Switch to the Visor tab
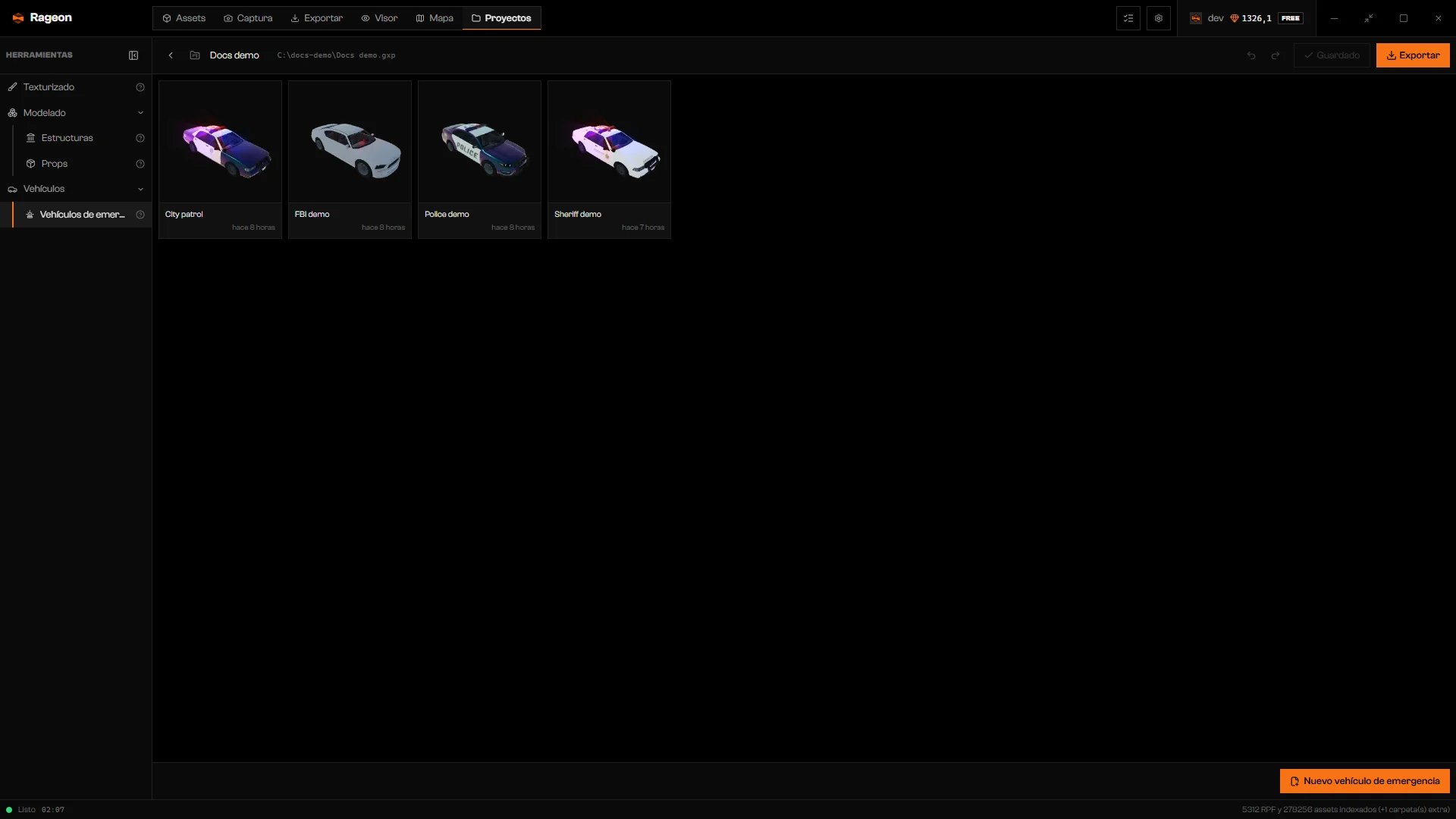Viewport: 1456px width, 819px height. point(379,18)
